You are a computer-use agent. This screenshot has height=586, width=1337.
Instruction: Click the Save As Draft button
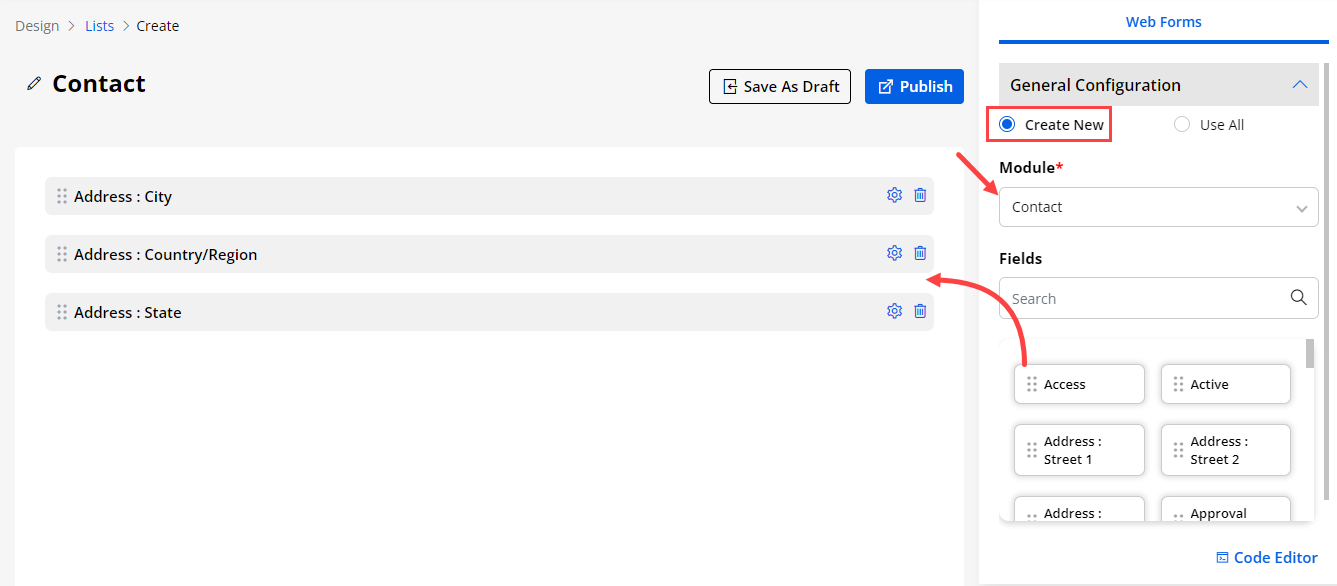pos(780,87)
